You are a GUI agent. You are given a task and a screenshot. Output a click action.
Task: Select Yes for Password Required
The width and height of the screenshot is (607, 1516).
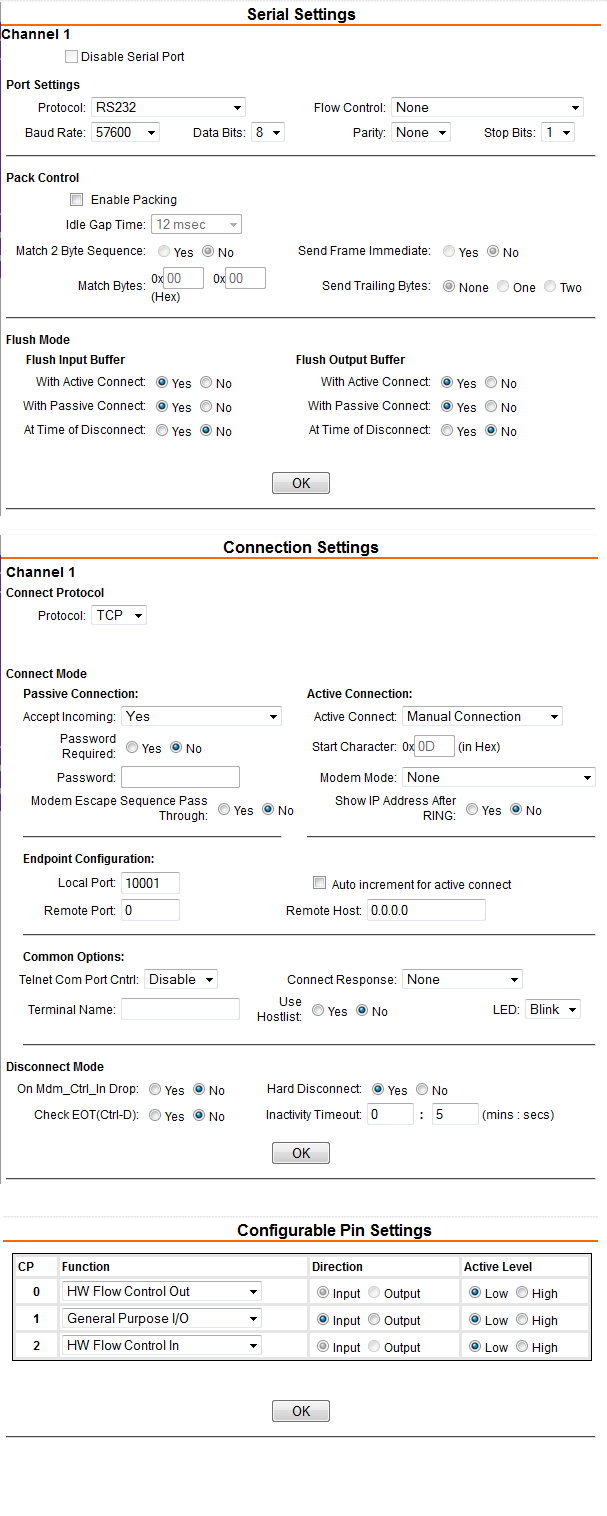(132, 748)
